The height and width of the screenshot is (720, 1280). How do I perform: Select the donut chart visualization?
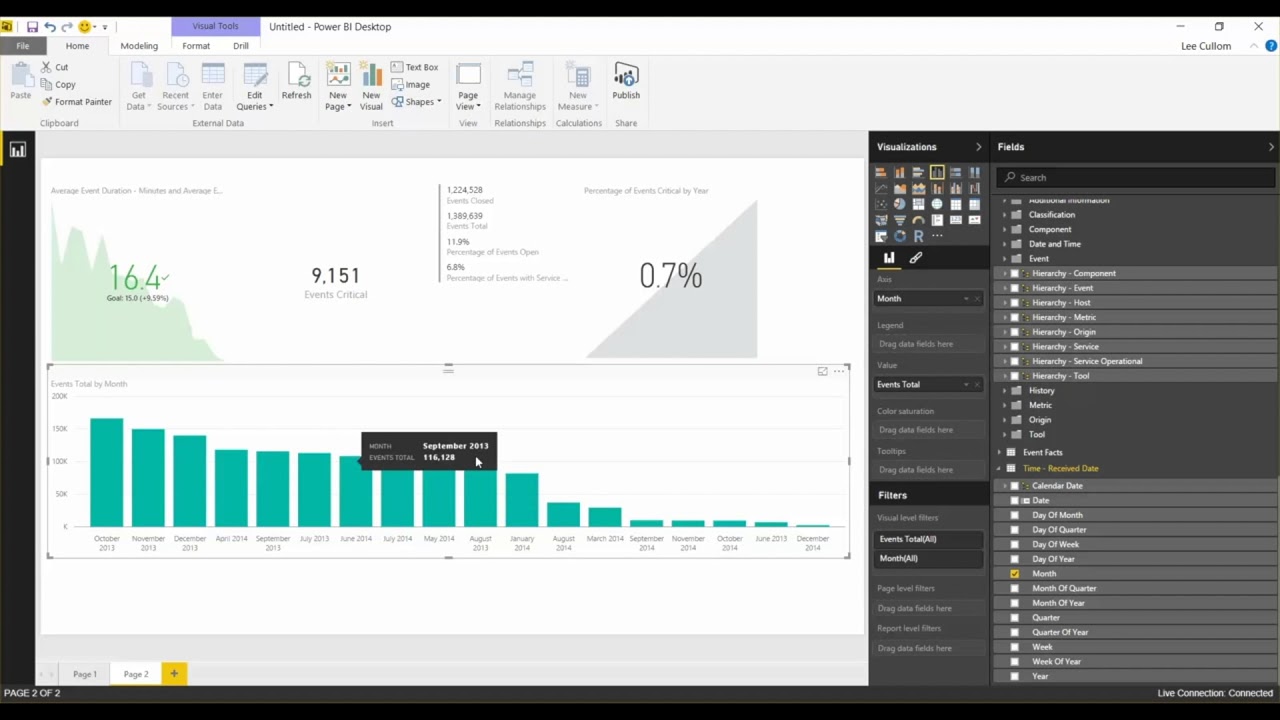900,236
